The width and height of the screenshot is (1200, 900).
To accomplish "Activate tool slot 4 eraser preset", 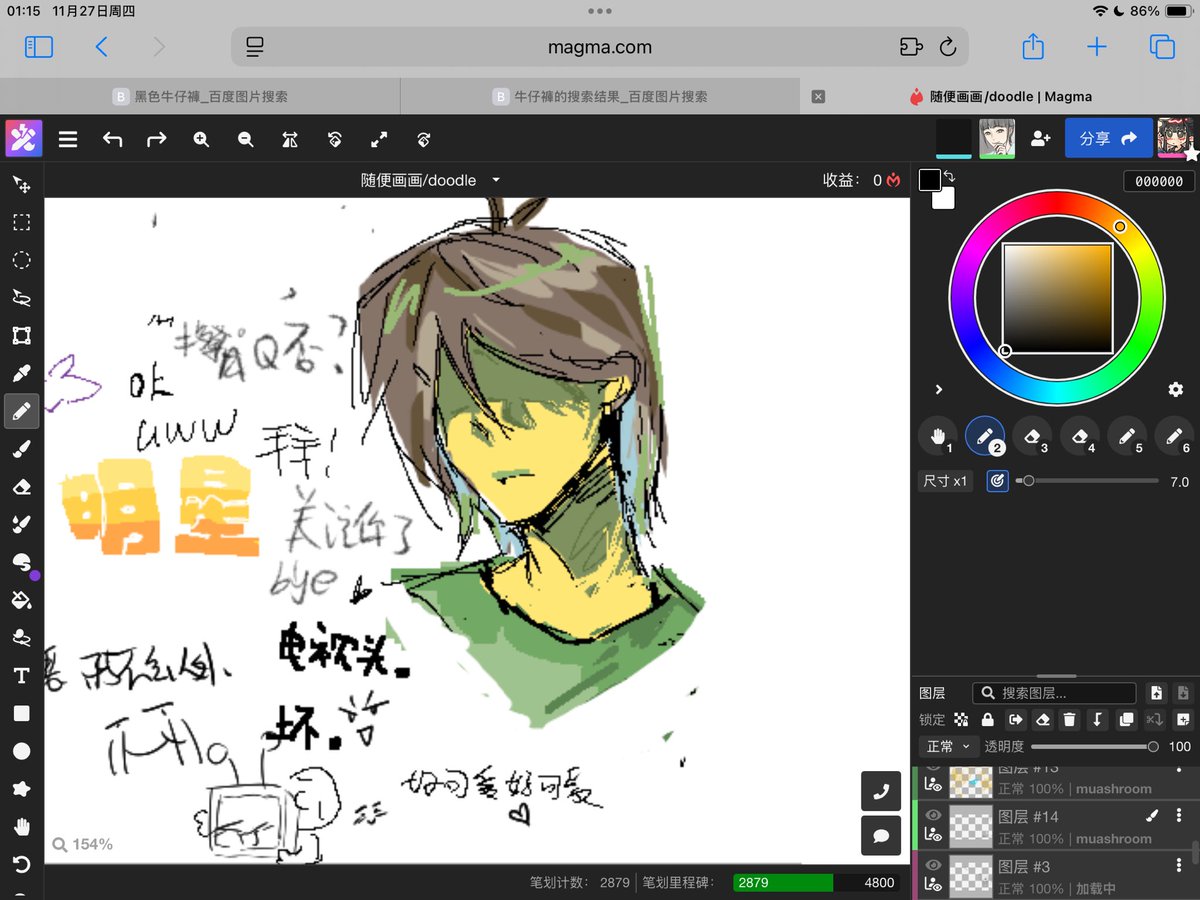I will pyautogui.click(x=1080, y=436).
